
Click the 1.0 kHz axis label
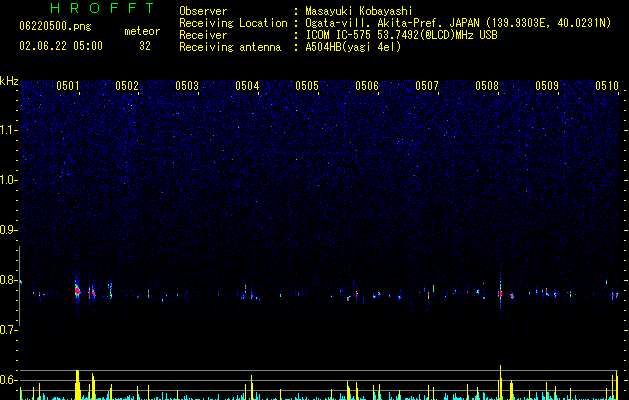coord(9,180)
